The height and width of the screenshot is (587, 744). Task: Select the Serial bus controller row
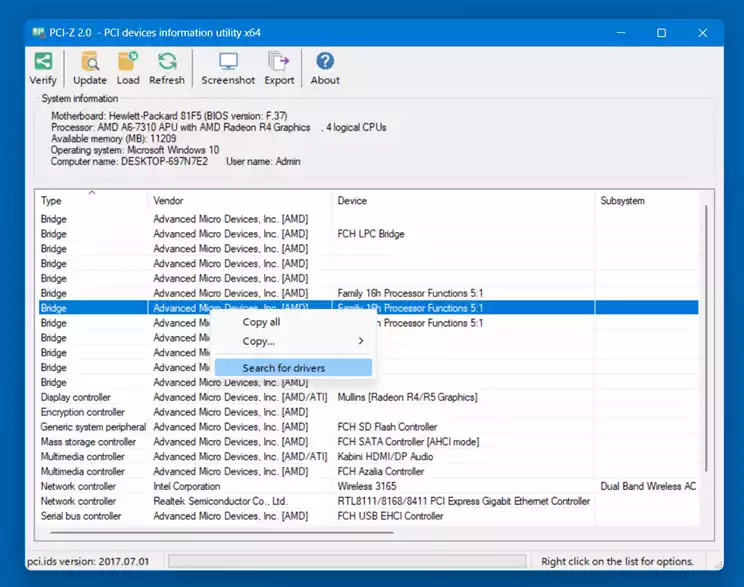[368, 516]
